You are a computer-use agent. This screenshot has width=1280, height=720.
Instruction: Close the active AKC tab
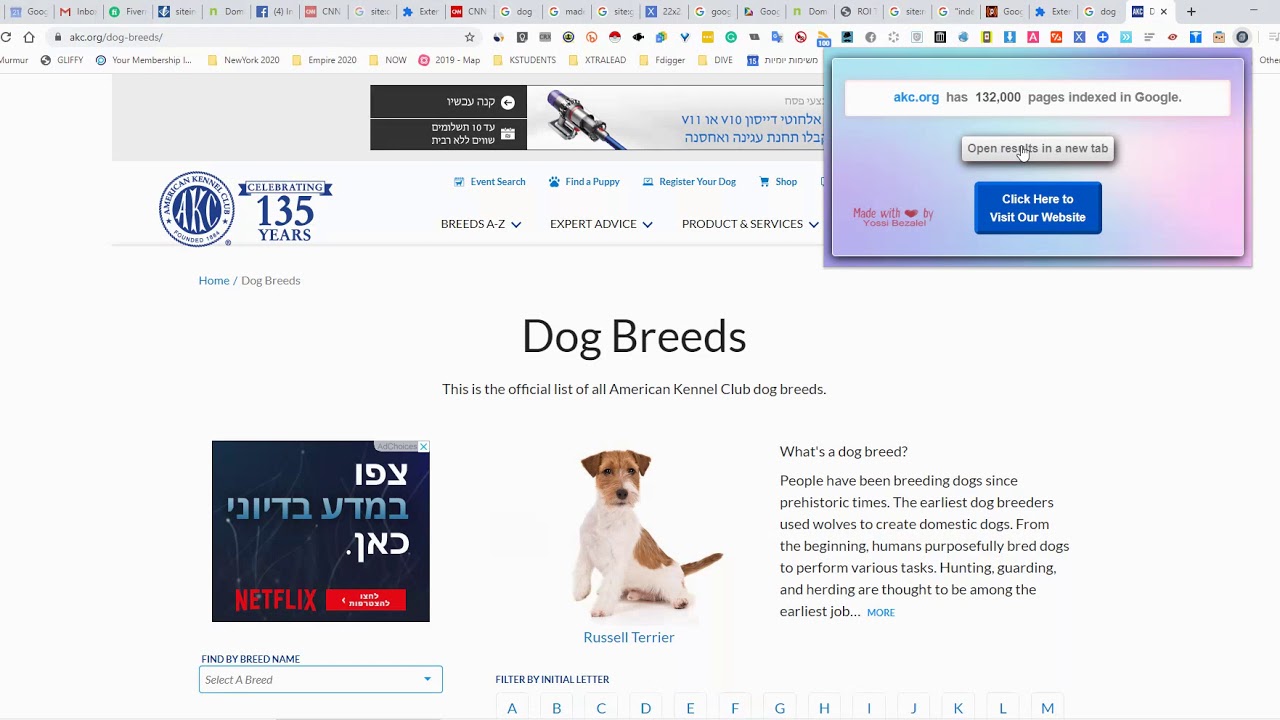(1163, 12)
